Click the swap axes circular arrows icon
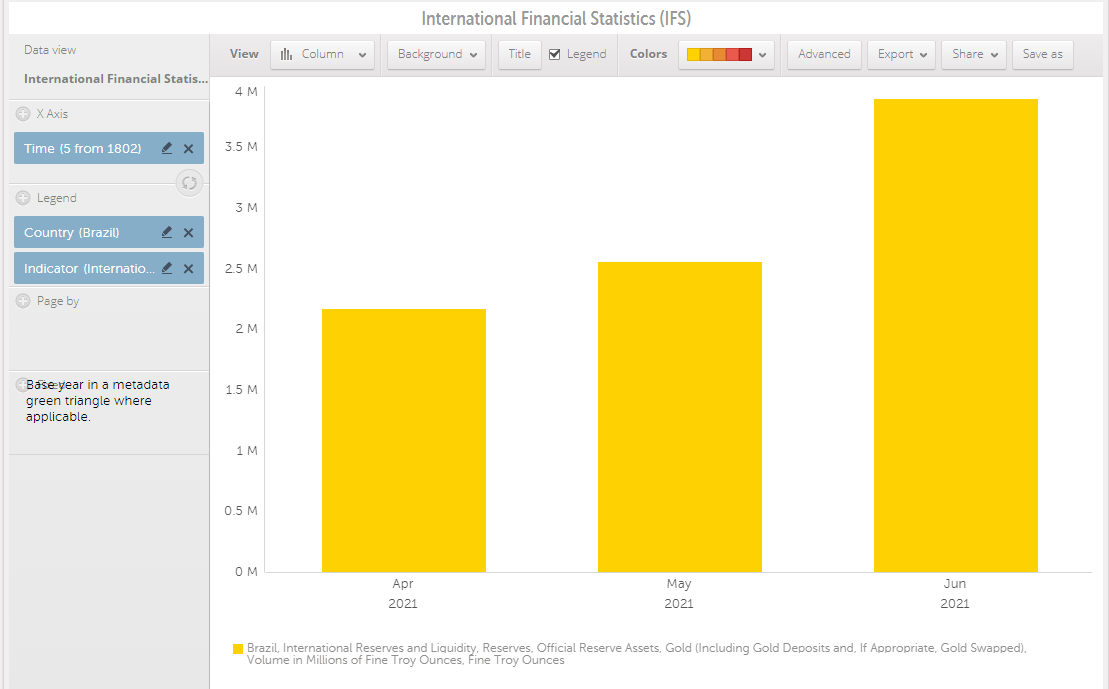 click(x=189, y=183)
